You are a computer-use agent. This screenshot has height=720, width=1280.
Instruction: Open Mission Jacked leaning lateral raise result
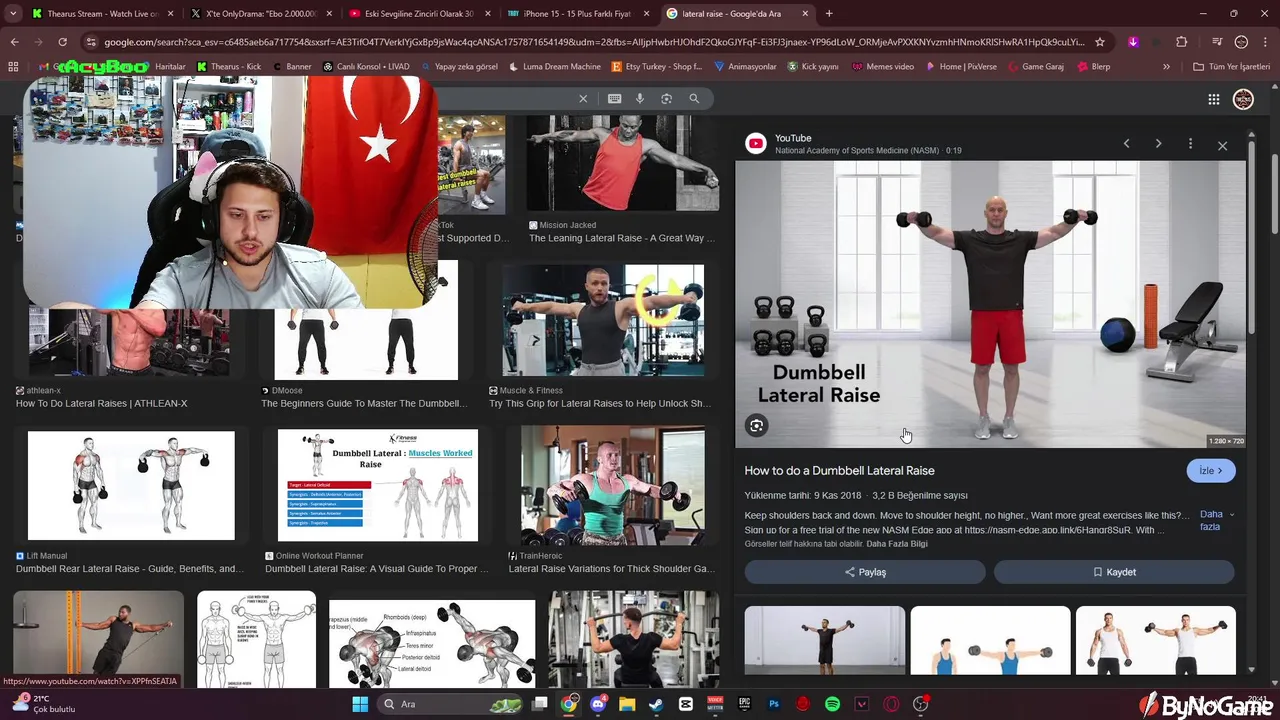[x=622, y=163]
